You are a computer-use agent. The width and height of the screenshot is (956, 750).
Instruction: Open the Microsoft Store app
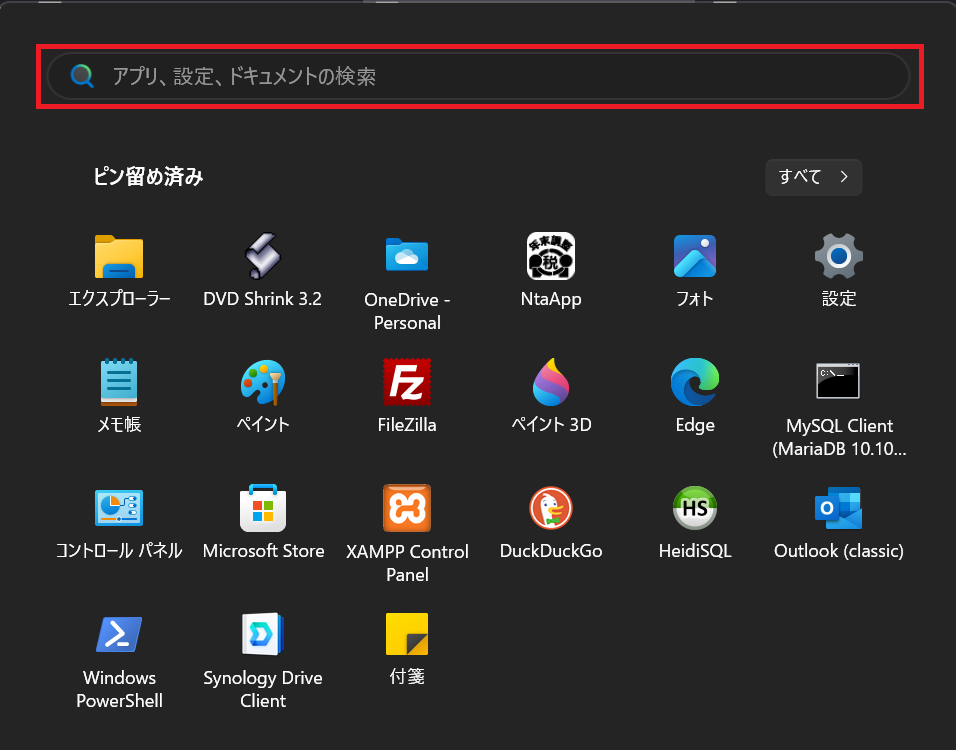coord(263,508)
